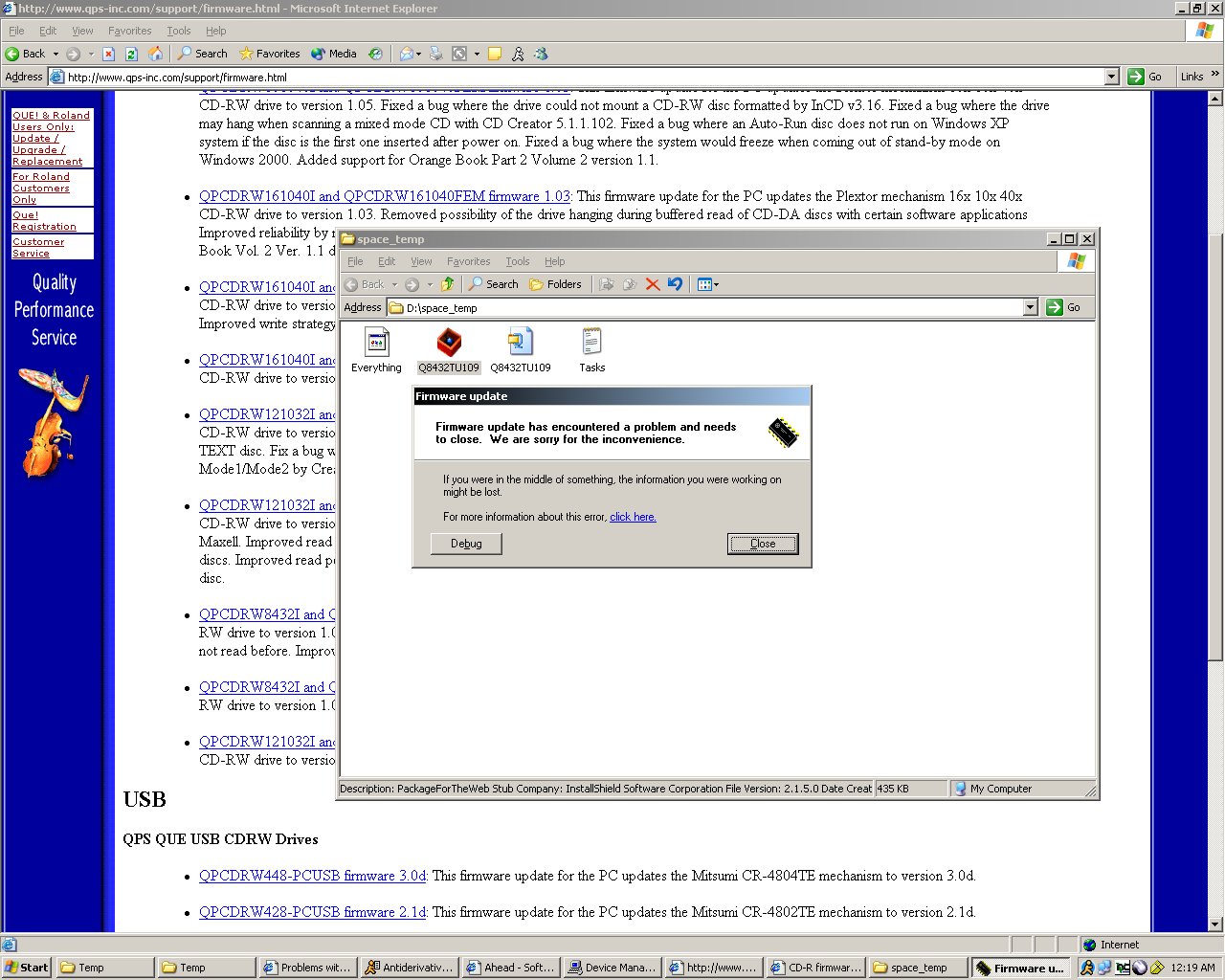Click the clock showing 12:19 AM
This screenshot has width=1225, height=980.
coord(1192,968)
